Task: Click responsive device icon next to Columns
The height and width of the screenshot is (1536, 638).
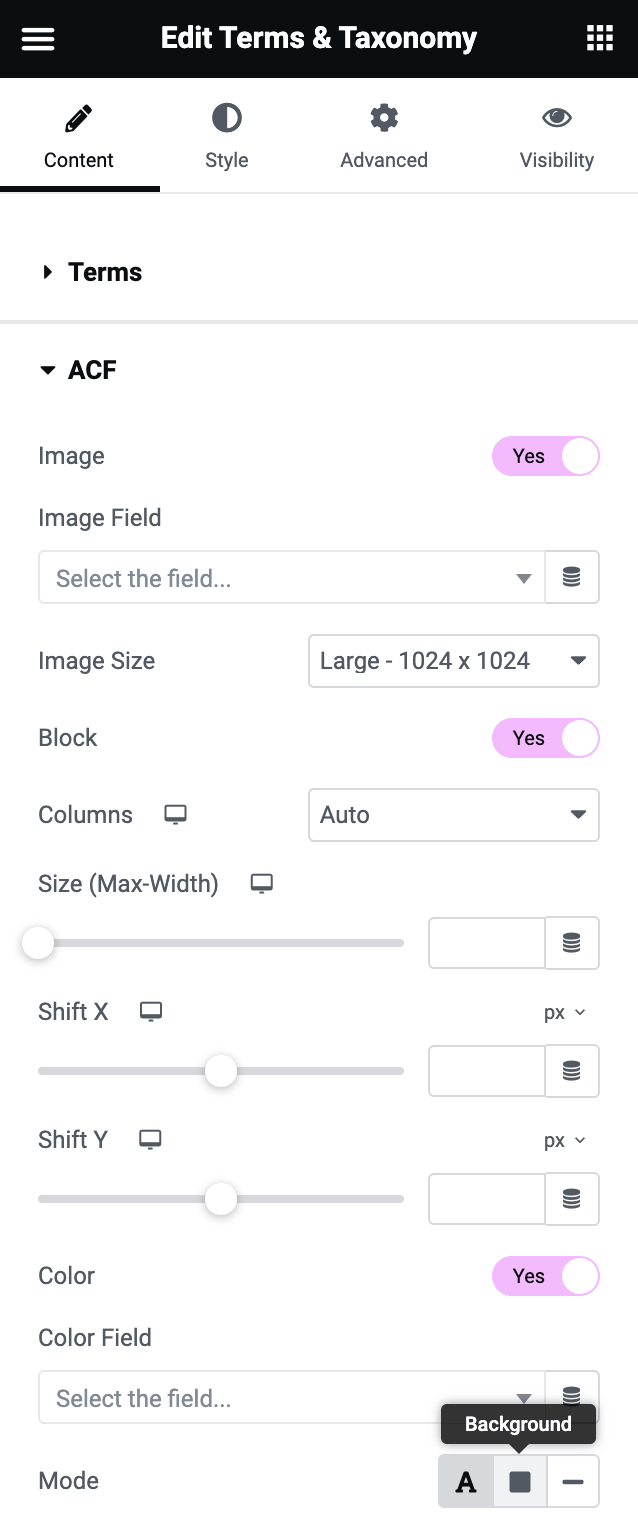Action: [x=176, y=815]
